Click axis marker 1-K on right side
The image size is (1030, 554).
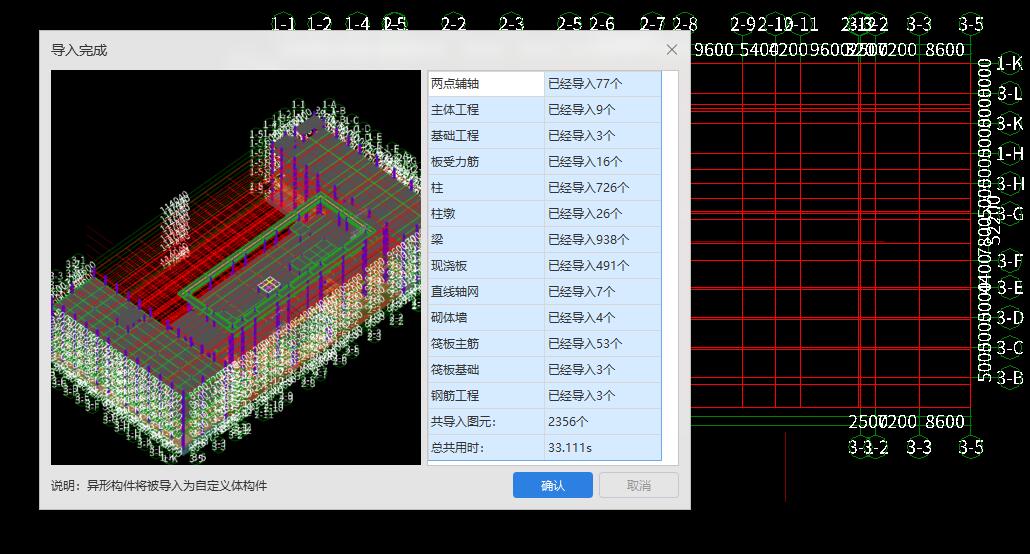point(1010,63)
